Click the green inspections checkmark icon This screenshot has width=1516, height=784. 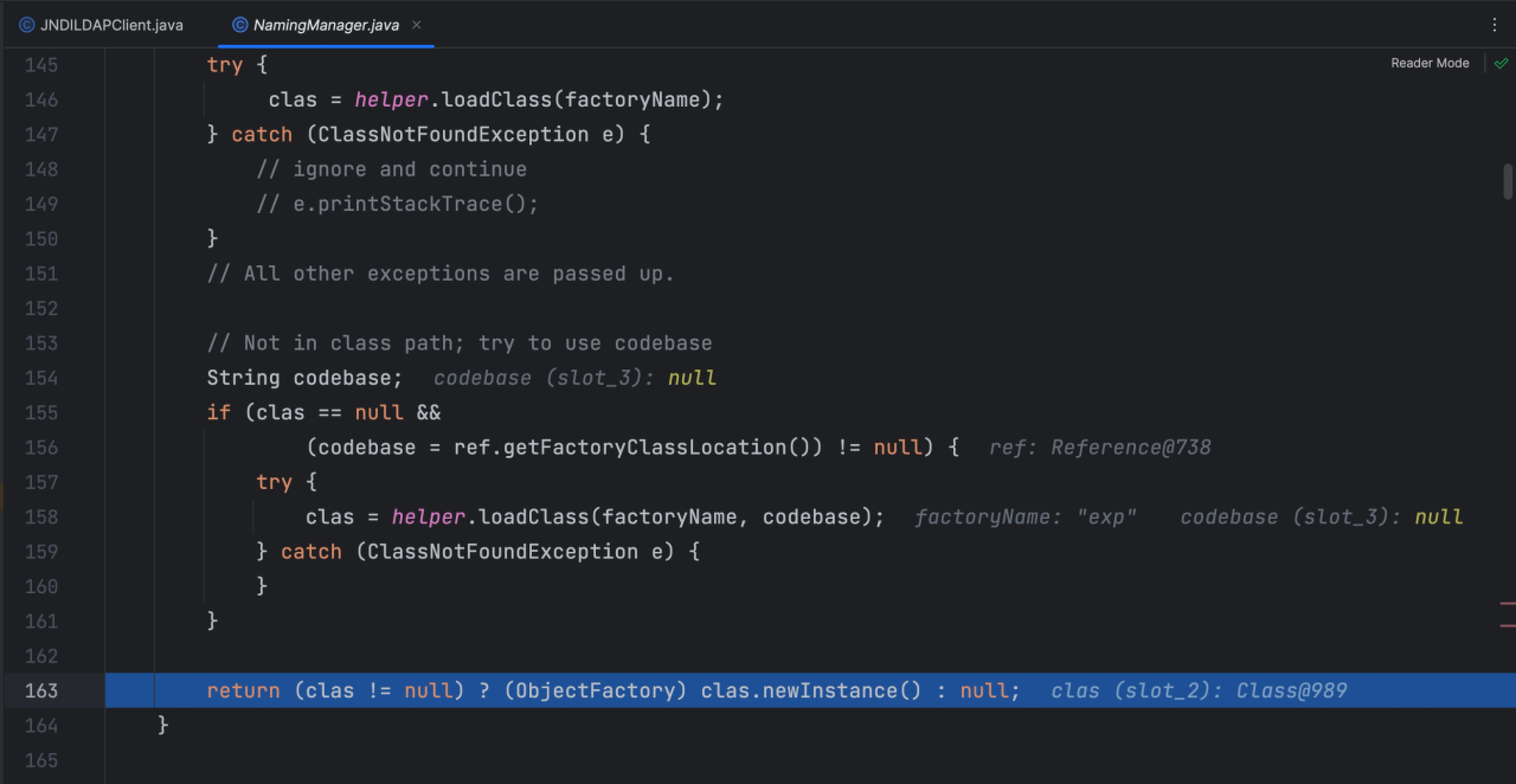1501,63
